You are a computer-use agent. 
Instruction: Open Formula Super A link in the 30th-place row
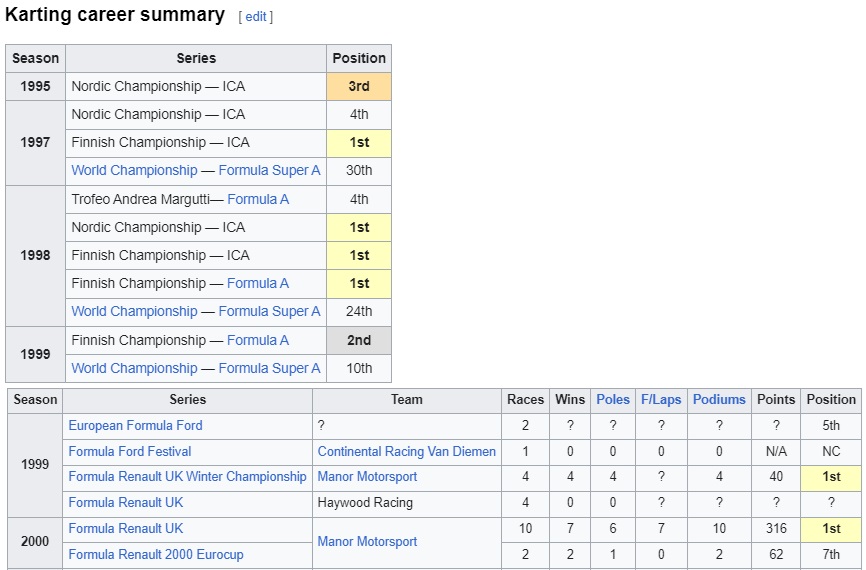pyautogui.click(x=269, y=170)
